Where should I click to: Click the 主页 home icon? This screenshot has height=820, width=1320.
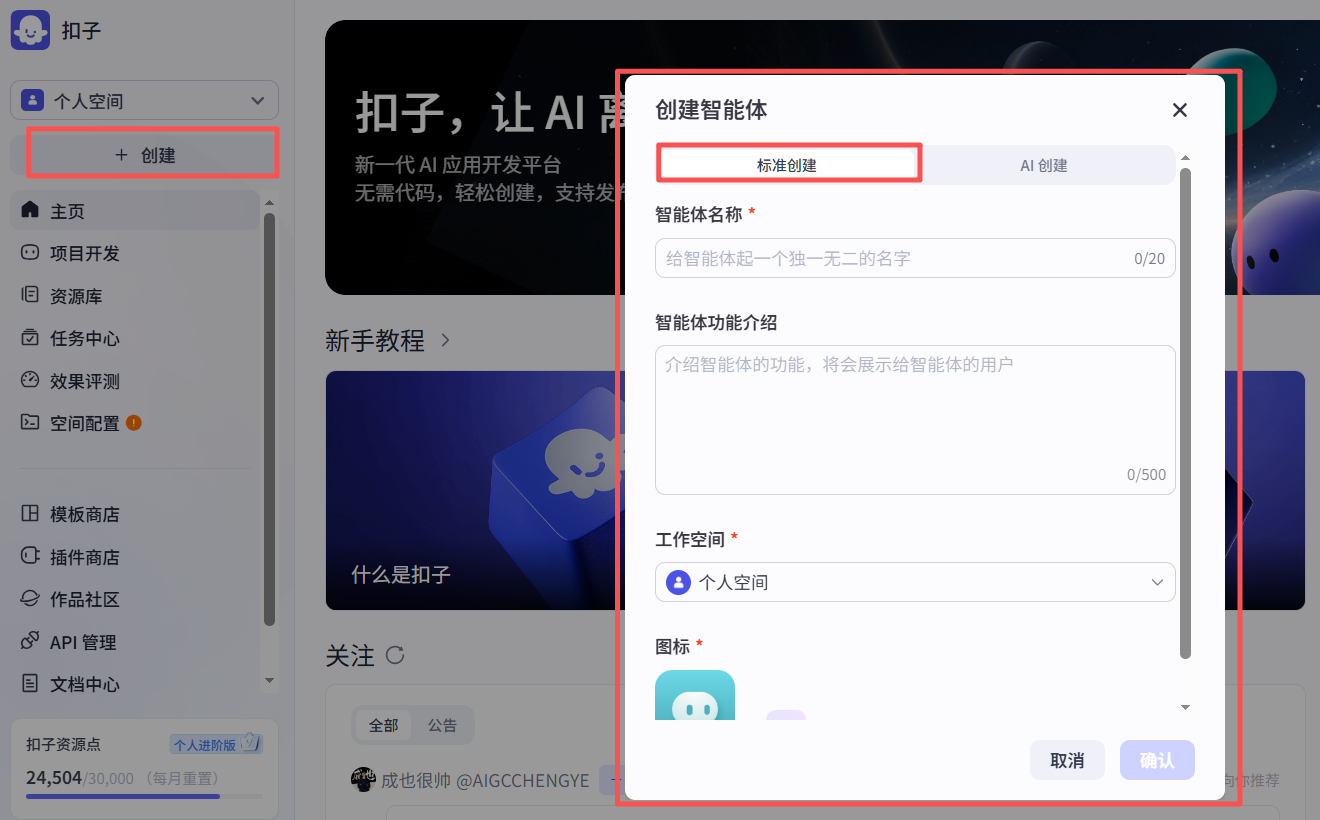[30, 210]
